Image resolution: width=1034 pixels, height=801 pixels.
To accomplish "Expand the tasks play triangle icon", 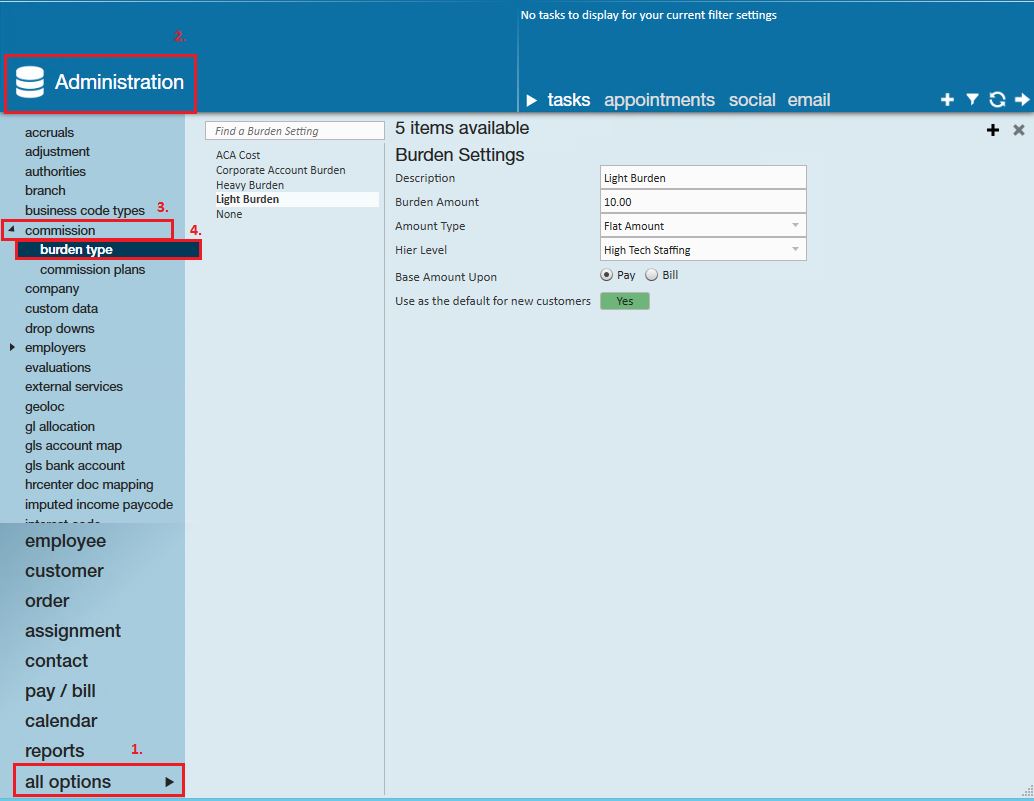I will coord(532,100).
